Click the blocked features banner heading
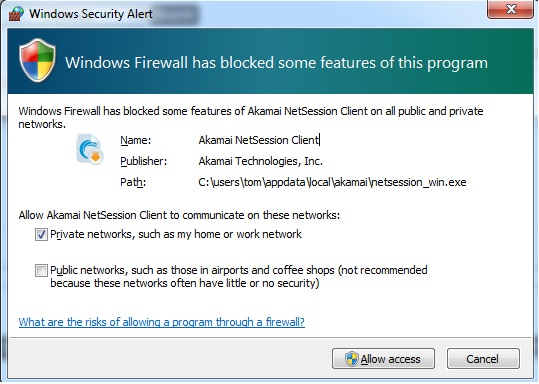539x384 pixels. pos(276,63)
